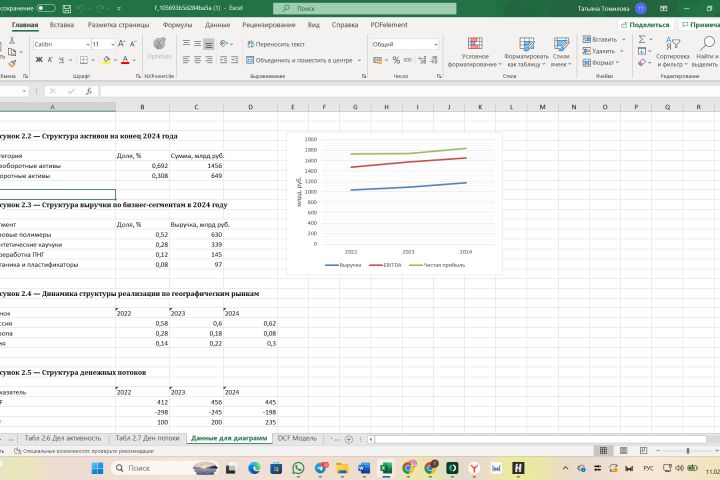Select Normal view in status bar
The width and height of the screenshot is (720, 480).
pos(603,451)
